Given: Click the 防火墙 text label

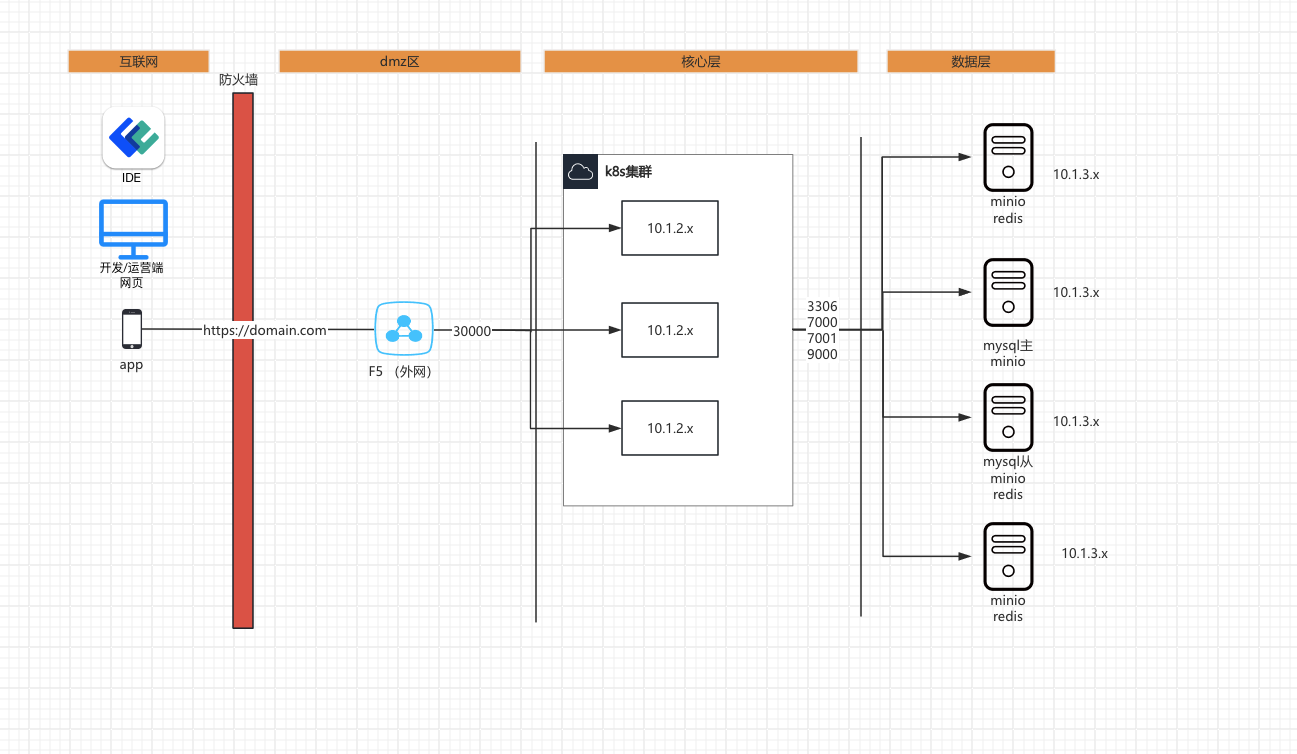Looking at the screenshot, I should (239, 79).
